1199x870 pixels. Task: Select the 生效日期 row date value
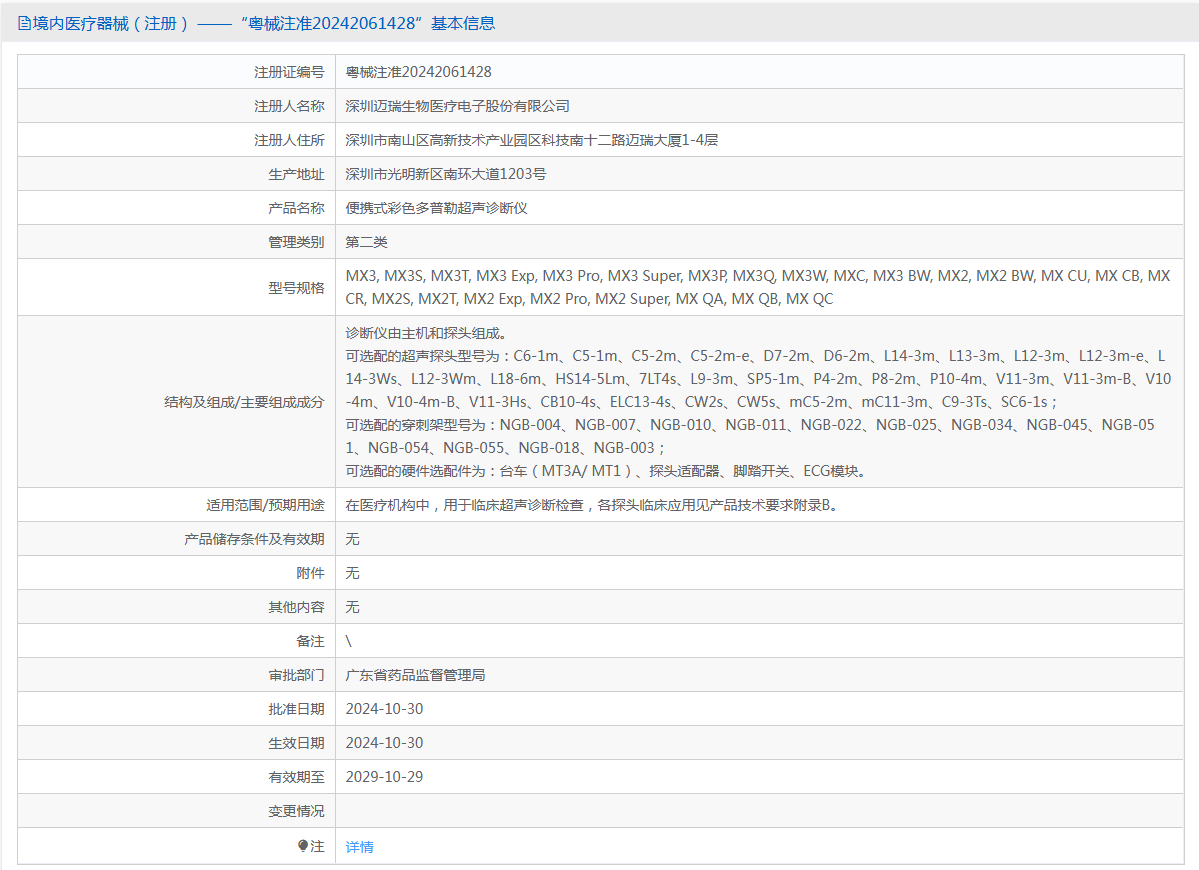[x=384, y=743]
